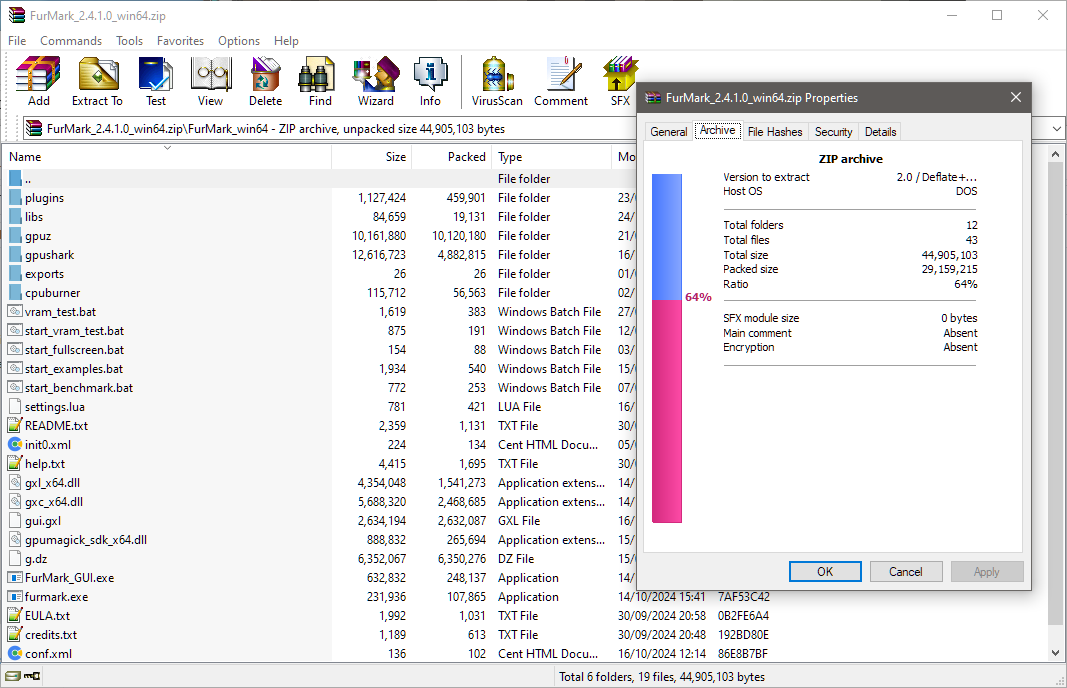The width and height of the screenshot is (1067, 688).
Task: Open the Security tab in Properties
Action: (x=833, y=131)
